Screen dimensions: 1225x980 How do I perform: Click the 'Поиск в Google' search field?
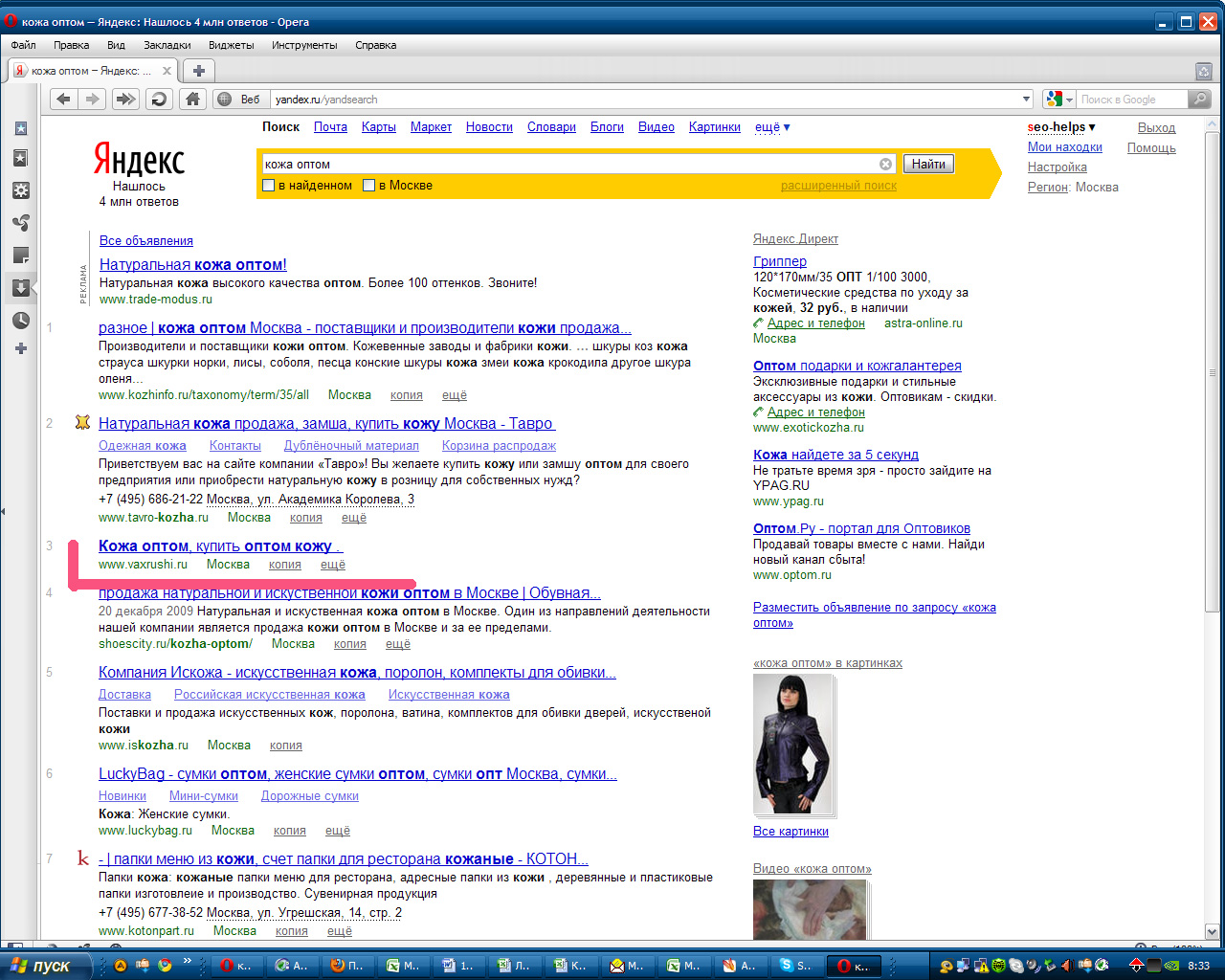click(1132, 99)
